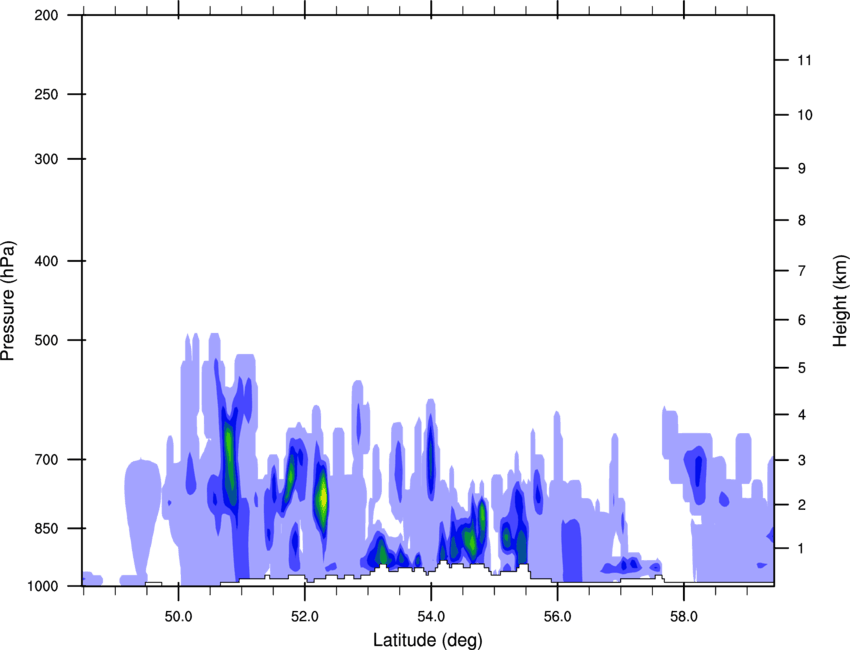Select the 300 pressure tick label

click(x=46, y=159)
